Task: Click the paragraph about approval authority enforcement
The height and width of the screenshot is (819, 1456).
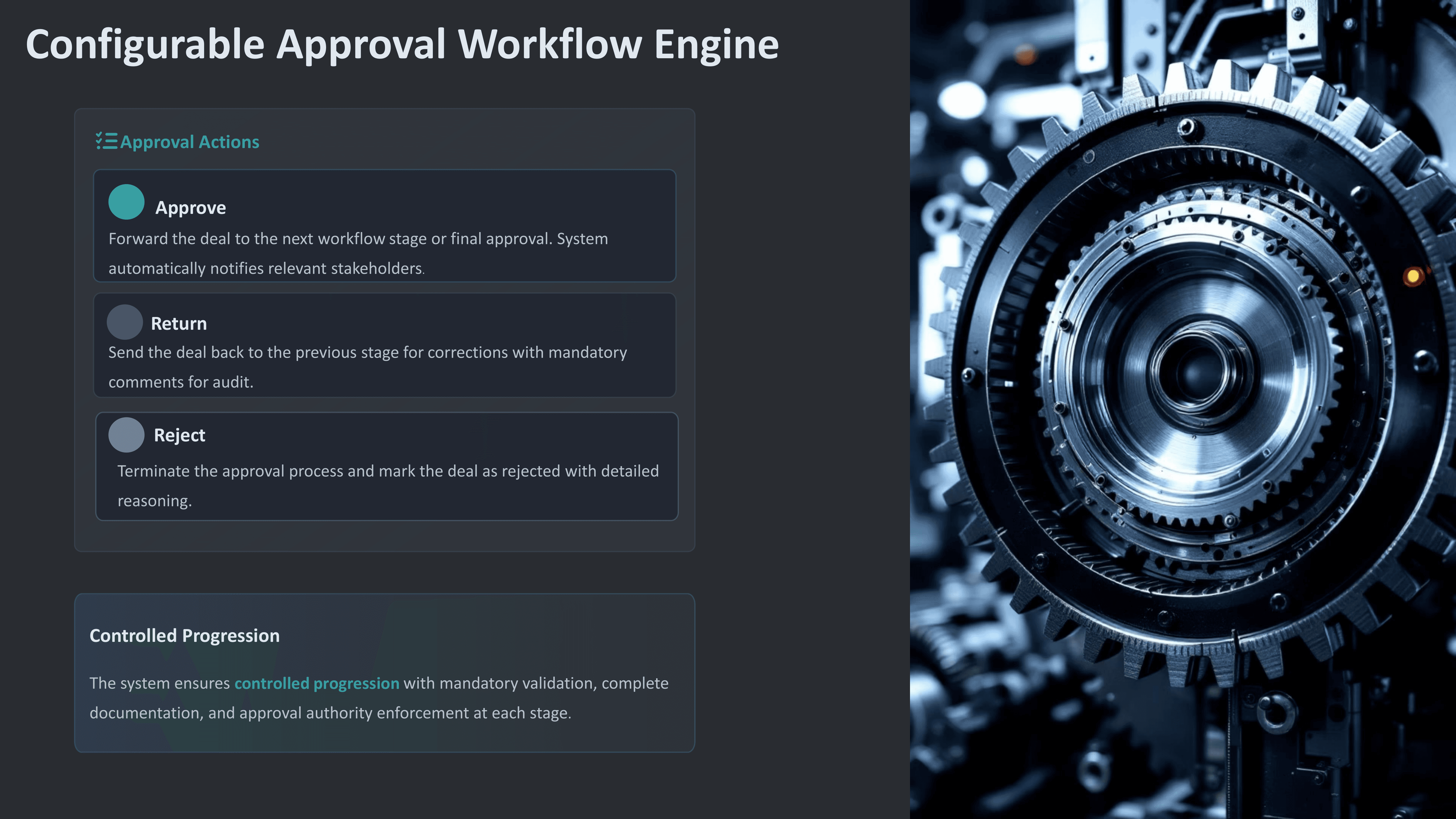Action: click(x=379, y=699)
